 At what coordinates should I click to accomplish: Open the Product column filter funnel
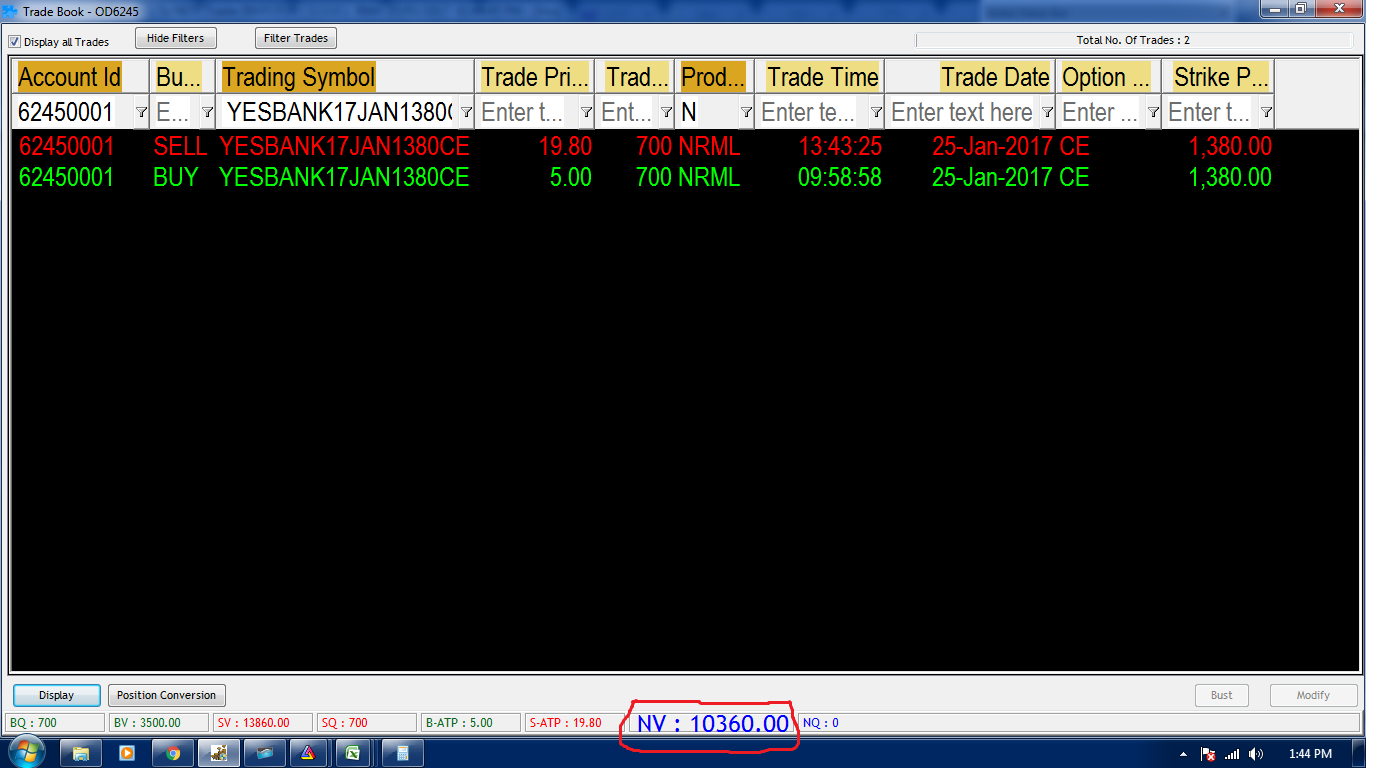pos(746,112)
